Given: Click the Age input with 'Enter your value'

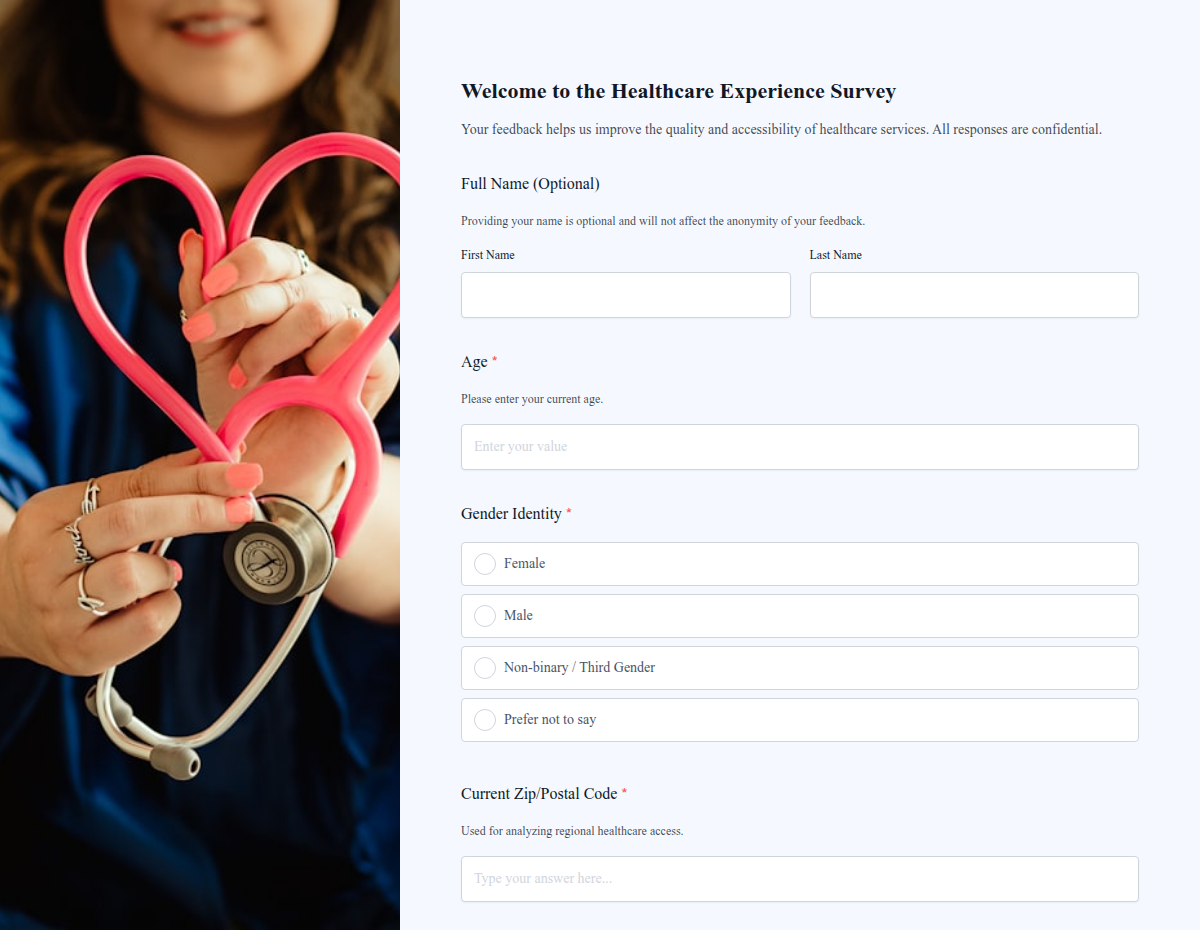Looking at the screenshot, I should click(x=799, y=447).
